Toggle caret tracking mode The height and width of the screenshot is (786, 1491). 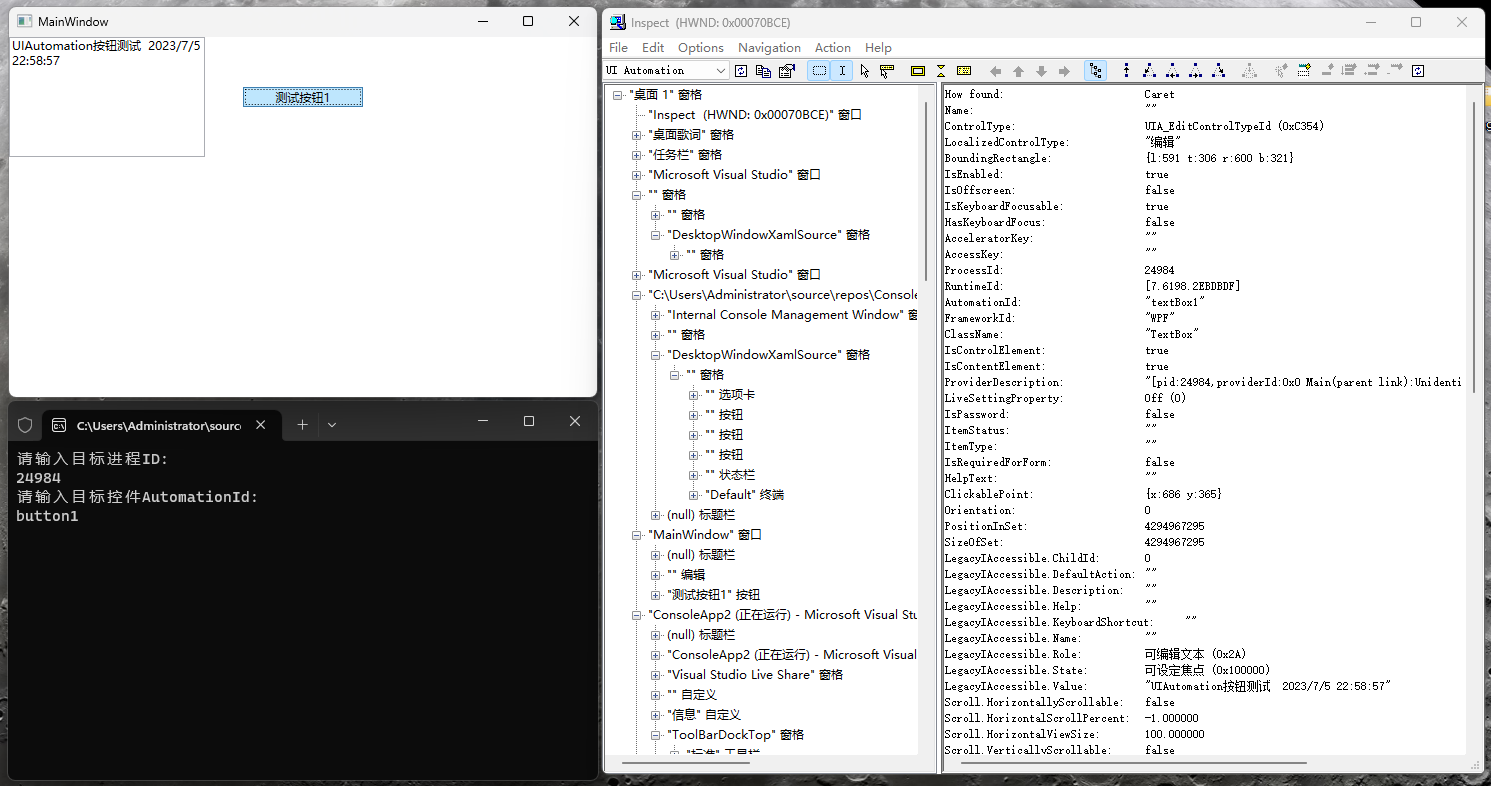pyautogui.click(x=841, y=70)
